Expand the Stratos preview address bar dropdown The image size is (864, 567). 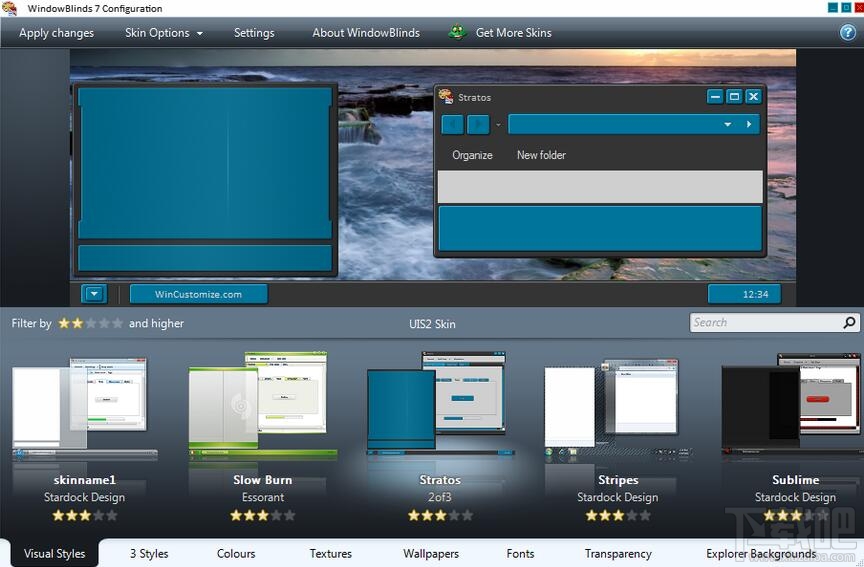click(x=727, y=125)
